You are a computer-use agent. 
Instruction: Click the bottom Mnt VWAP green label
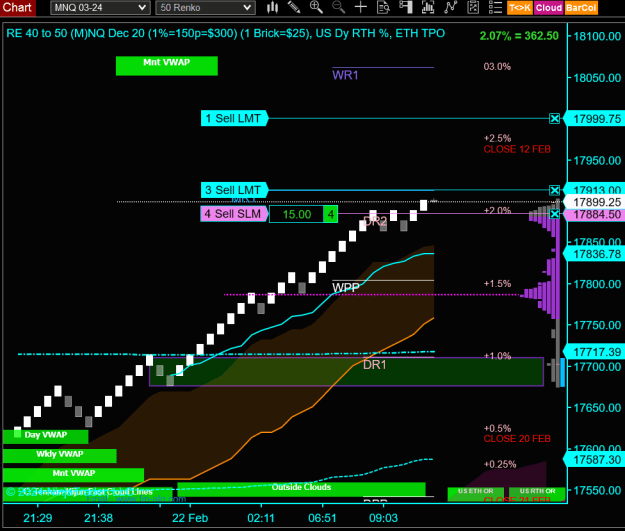74,475
